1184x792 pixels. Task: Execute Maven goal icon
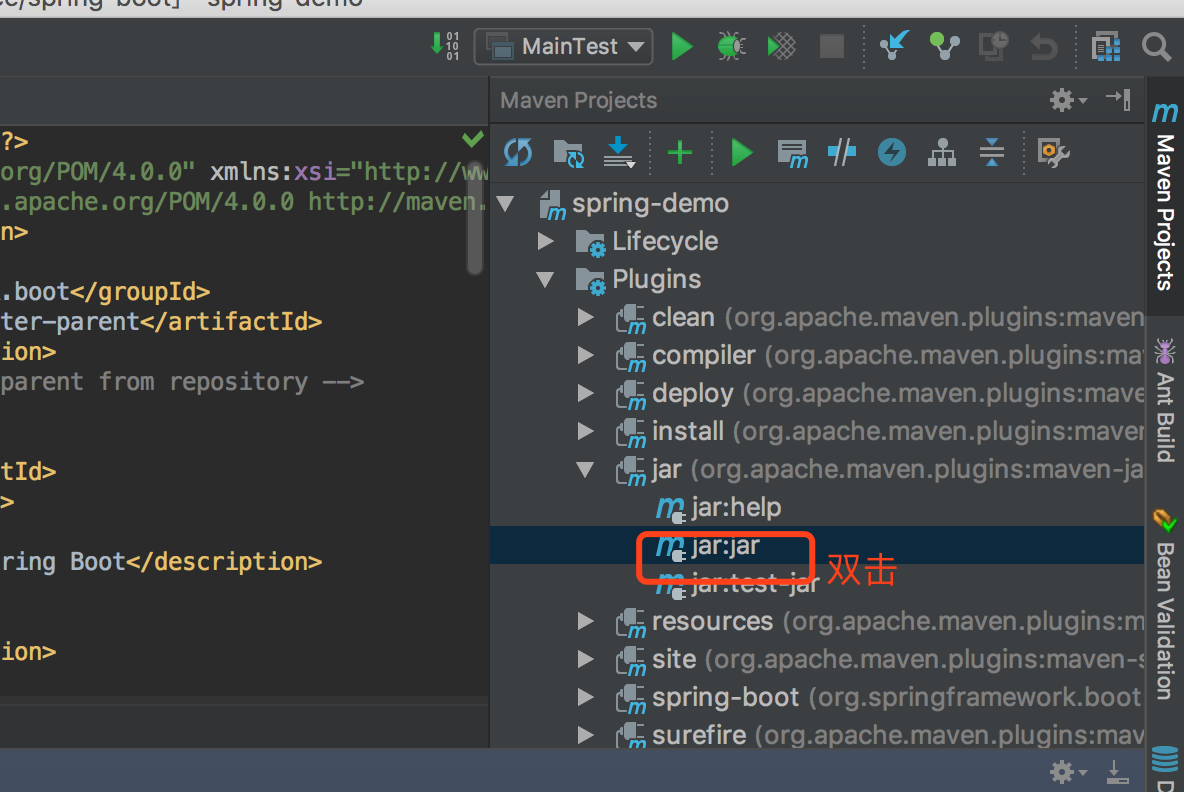pyautogui.click(x=792, y=153)
